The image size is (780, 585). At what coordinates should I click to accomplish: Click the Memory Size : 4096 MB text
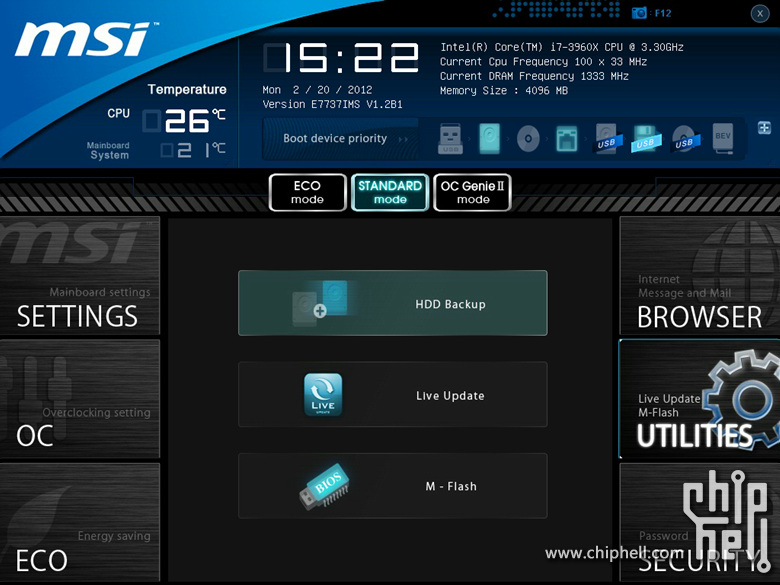point(504,91)
